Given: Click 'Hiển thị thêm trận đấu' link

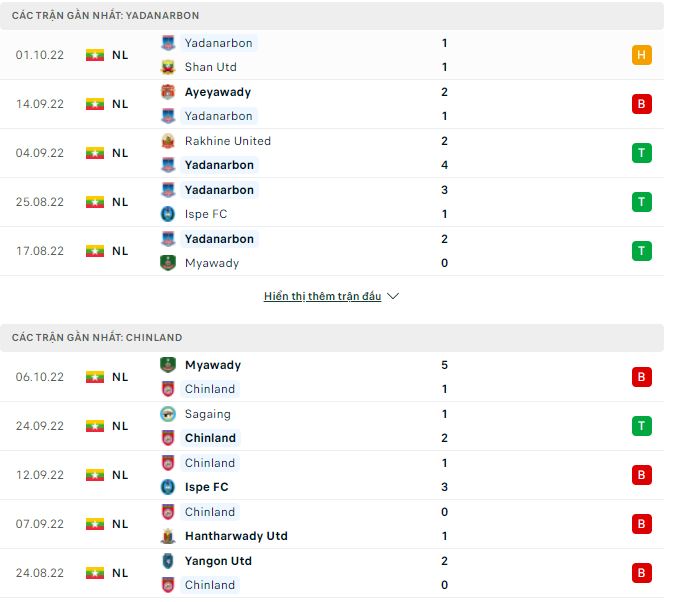Looking at the screenshot, I should 322,297.
